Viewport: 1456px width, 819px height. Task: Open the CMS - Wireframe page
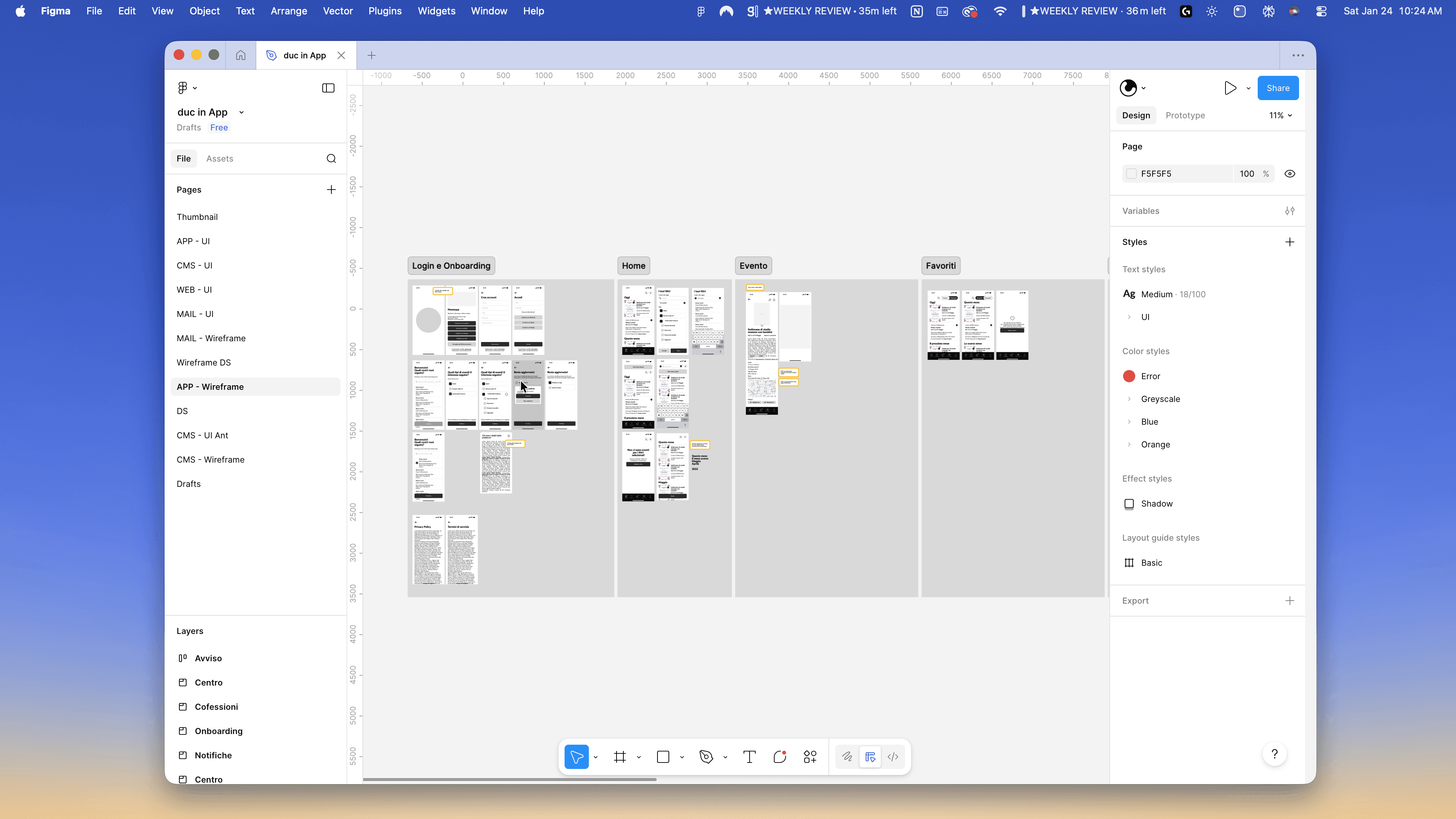(210, 460)
